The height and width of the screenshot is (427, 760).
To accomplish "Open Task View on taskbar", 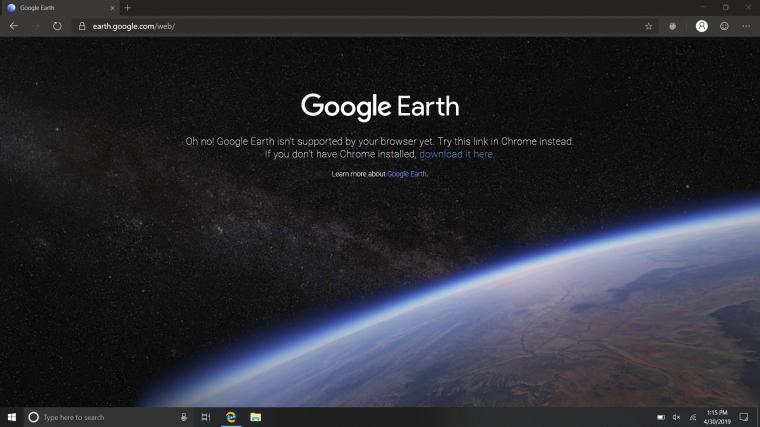I will click(206, 417).
